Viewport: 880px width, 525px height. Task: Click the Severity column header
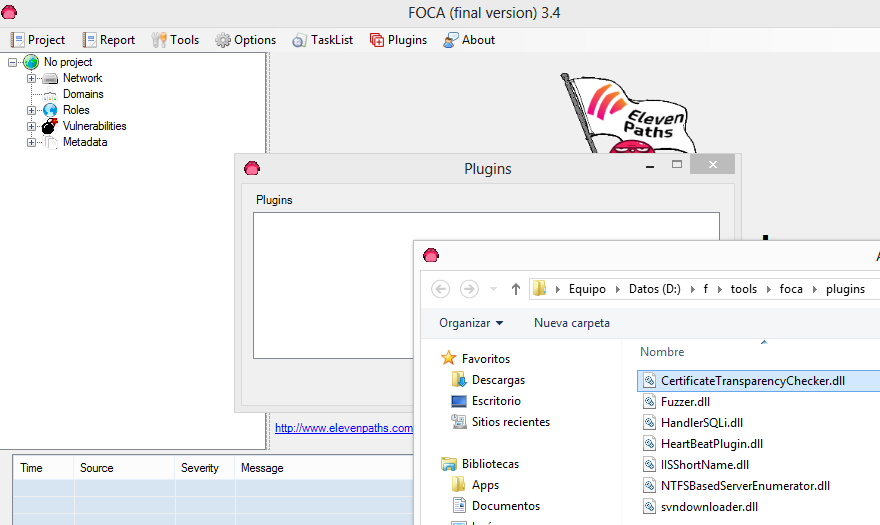click(205, 468)
